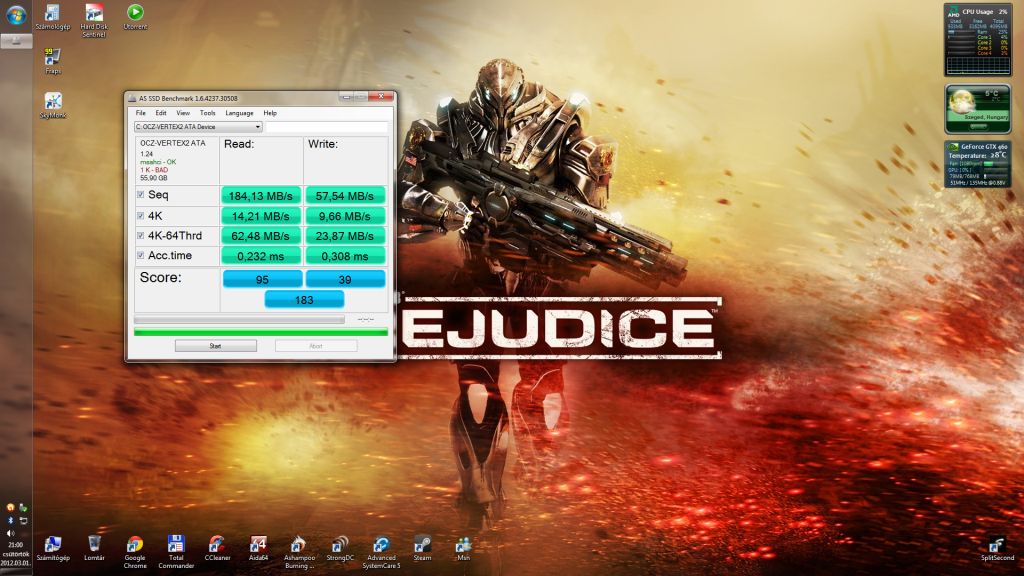Screen dimensions: 1024x576
Task: Click the '1 K - BAD' alignment text
Action: tap(154, 170)
